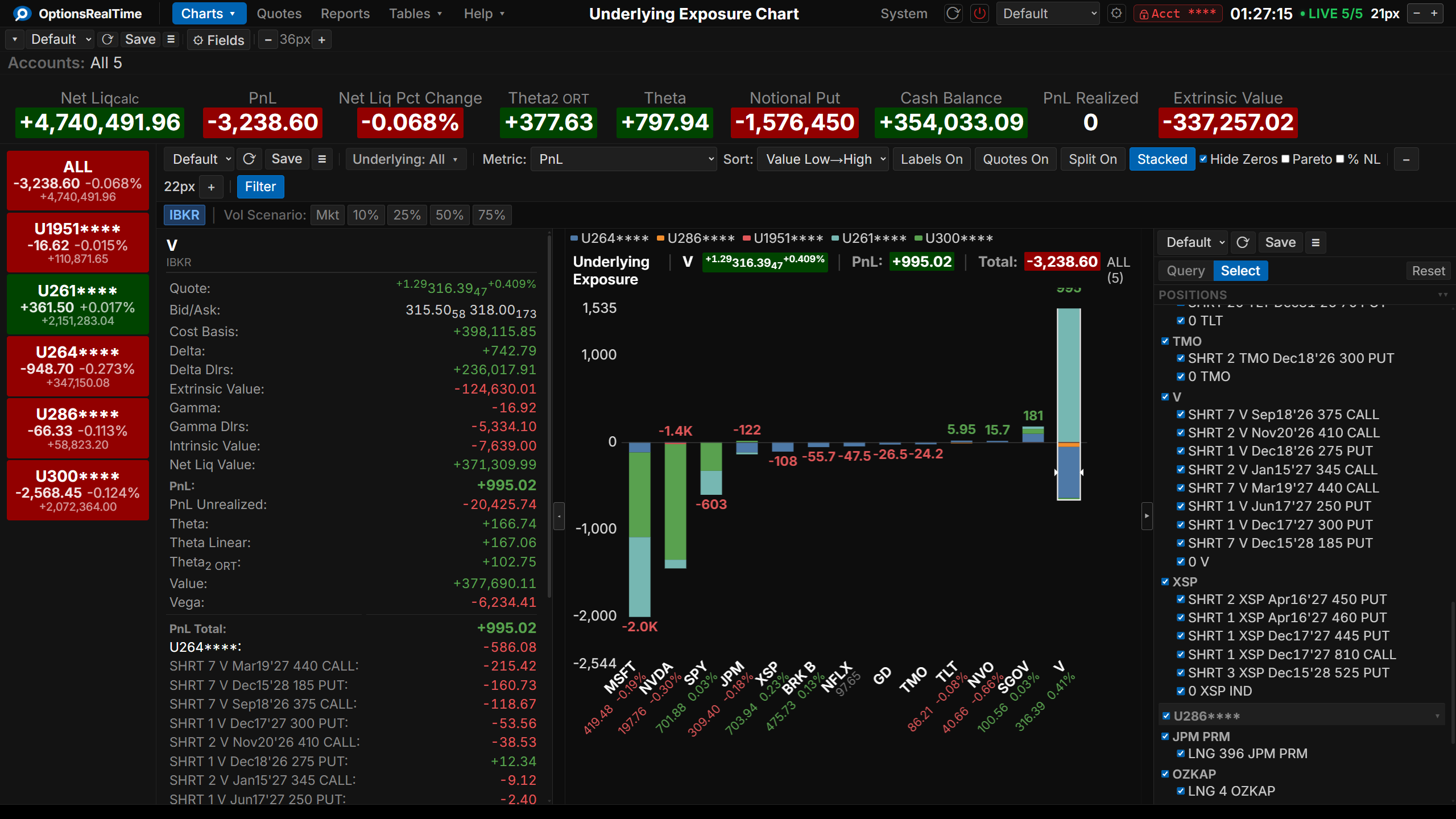Viewport: 1456px width, 819px height.
Task: Click the red power icon in top bar
Action: (979, 14)
